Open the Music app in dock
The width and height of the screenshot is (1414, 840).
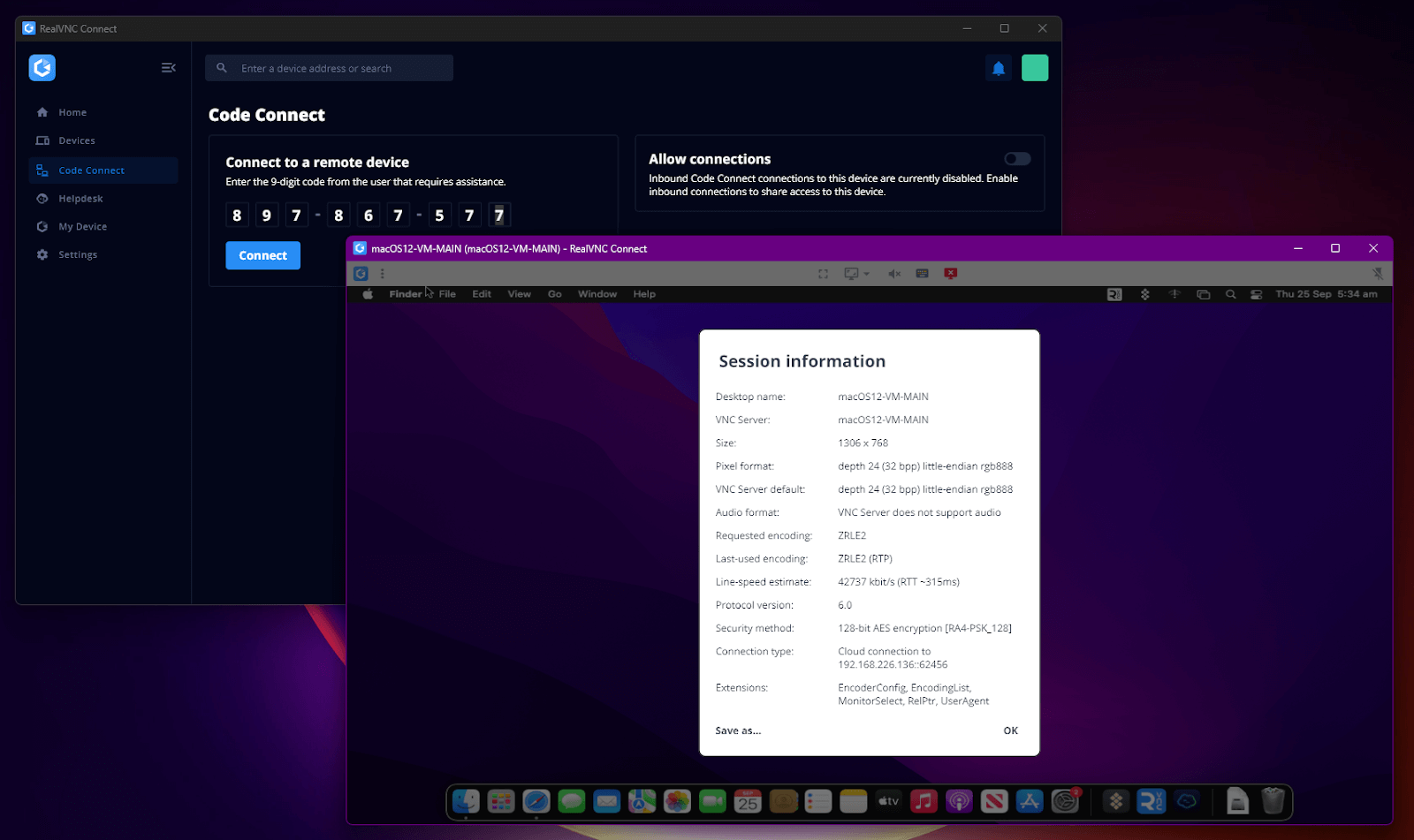point(924,801)
